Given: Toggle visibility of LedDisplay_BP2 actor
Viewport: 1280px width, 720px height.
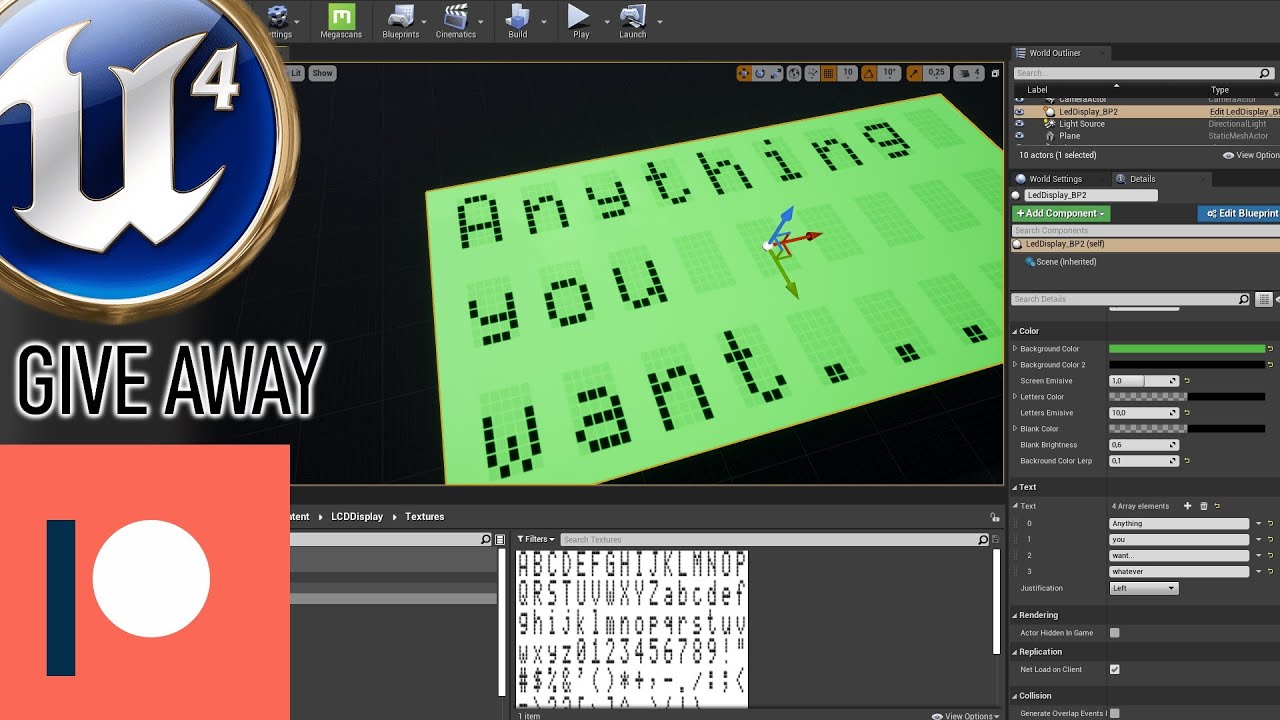Looking at the screenshot, I should click(x=1019, y=112).
